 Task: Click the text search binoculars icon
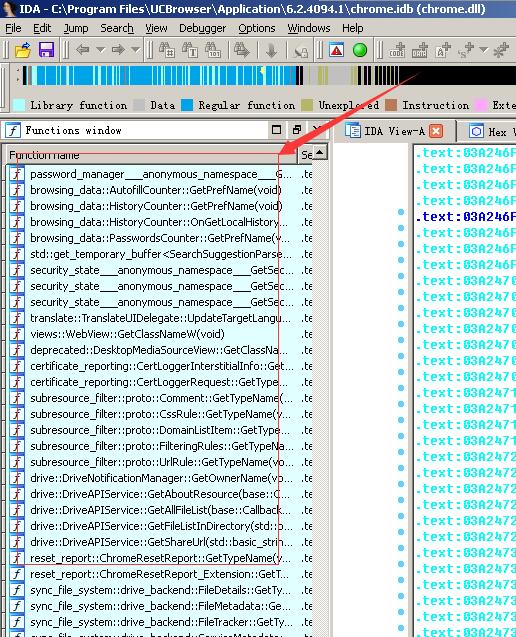point(190,50)
